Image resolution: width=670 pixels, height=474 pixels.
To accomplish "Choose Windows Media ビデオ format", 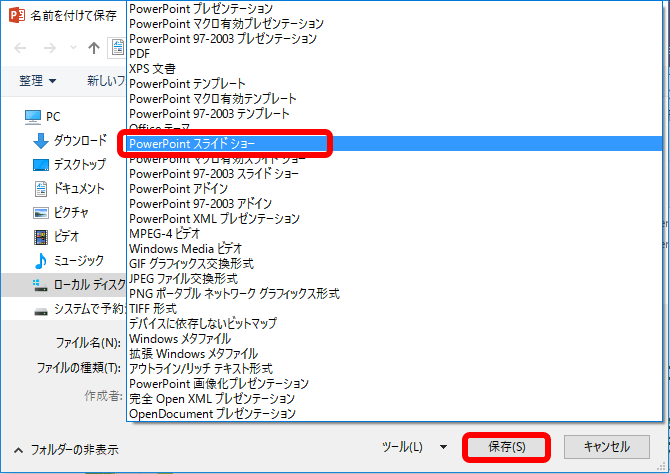I will point(394,248).
